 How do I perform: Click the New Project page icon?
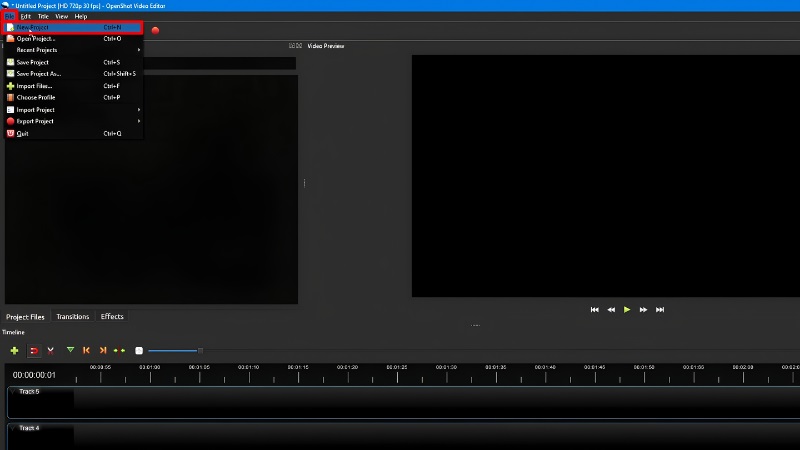point(10,28)
